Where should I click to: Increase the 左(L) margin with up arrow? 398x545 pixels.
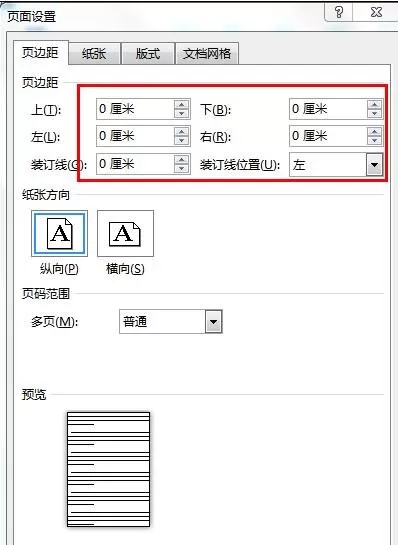[181, 131]
